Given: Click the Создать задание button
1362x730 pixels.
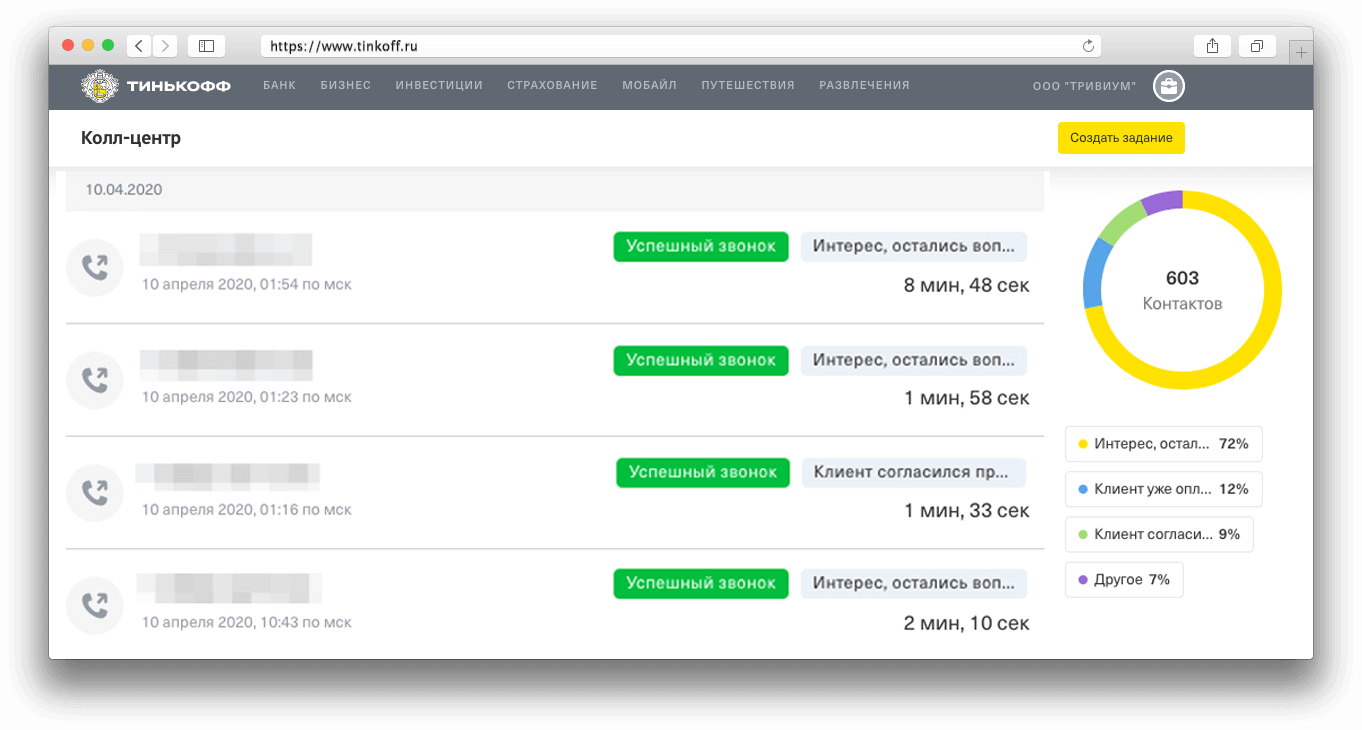Looking at the screenshot, I should 1121,138.
